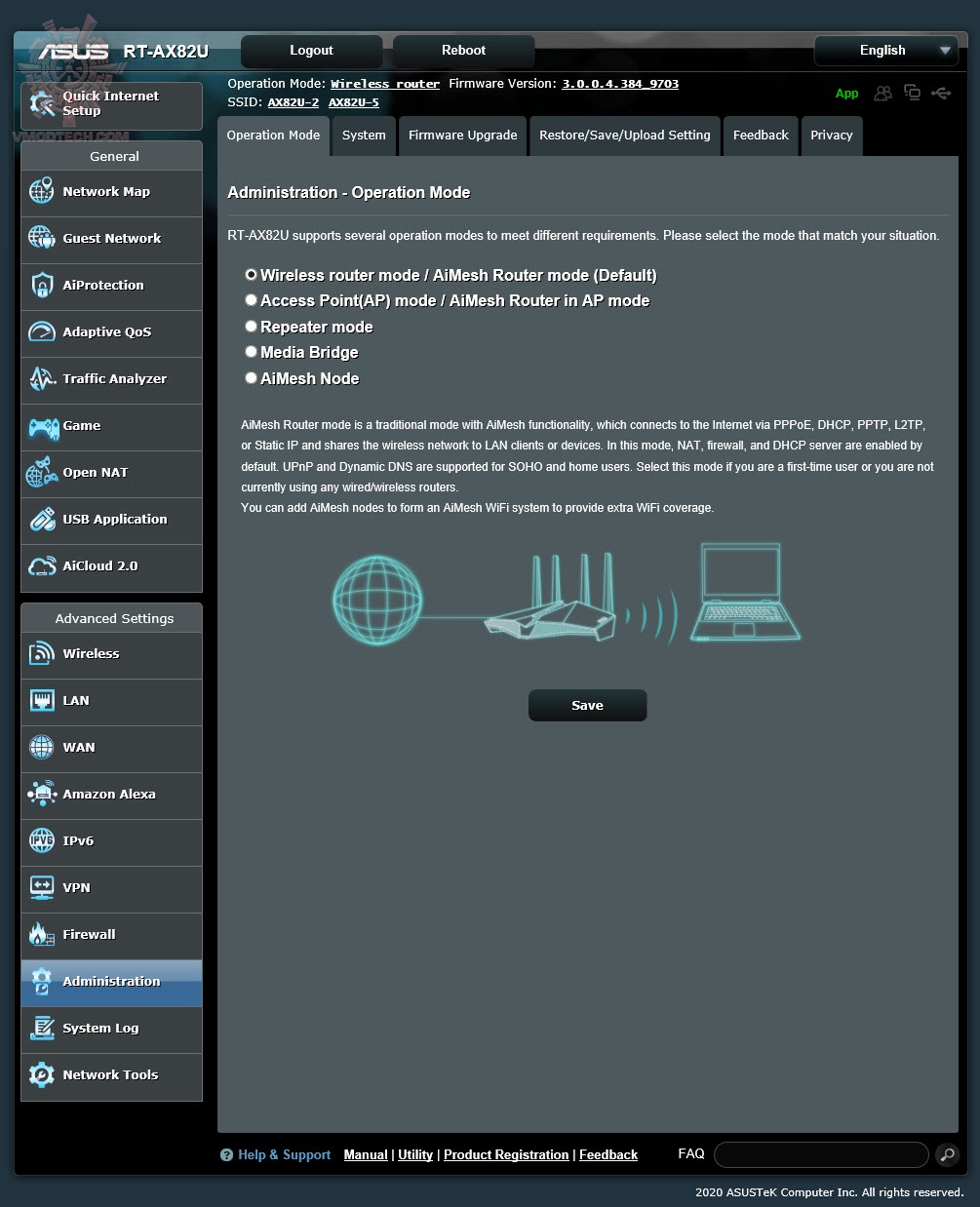980x1207 pixels.
Task: Open the Manual link
Action: pos(366,1154)
